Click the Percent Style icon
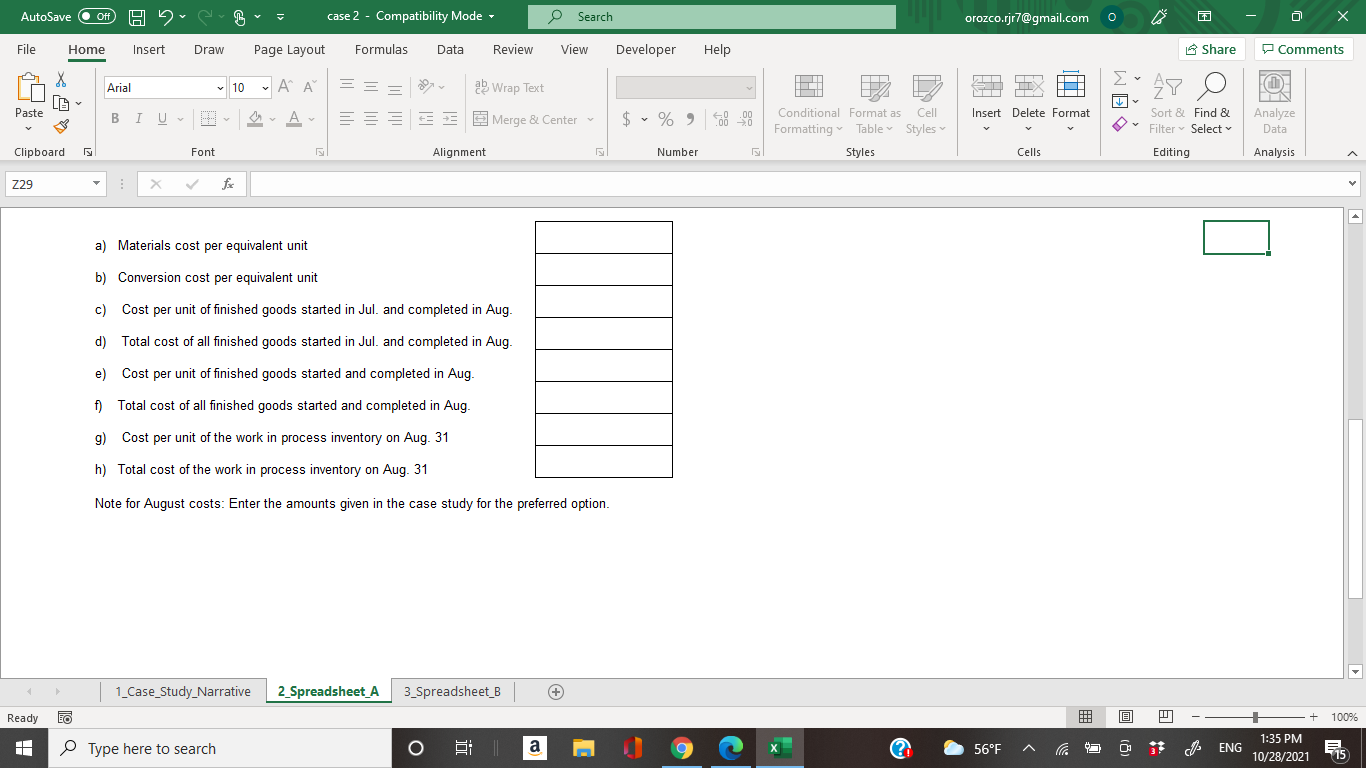This screenshot has width=1366, height=768. (665, 120)
